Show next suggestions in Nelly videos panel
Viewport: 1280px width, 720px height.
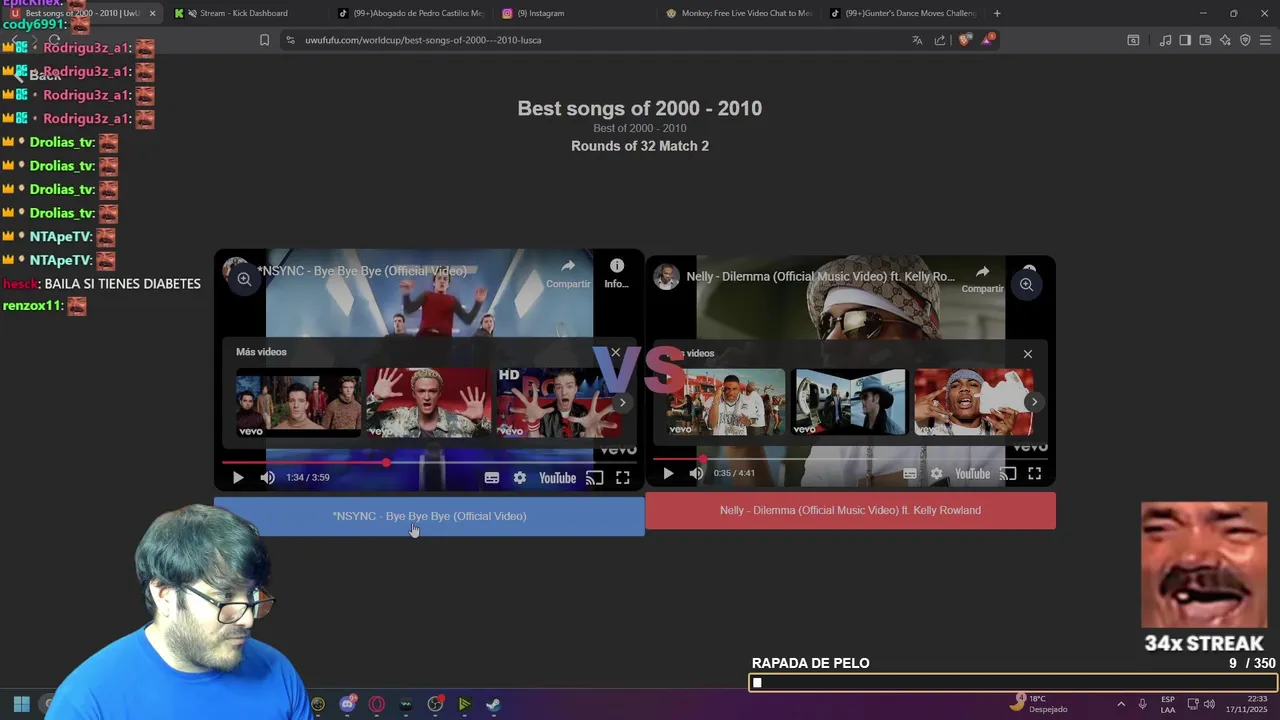point(1034,402)
